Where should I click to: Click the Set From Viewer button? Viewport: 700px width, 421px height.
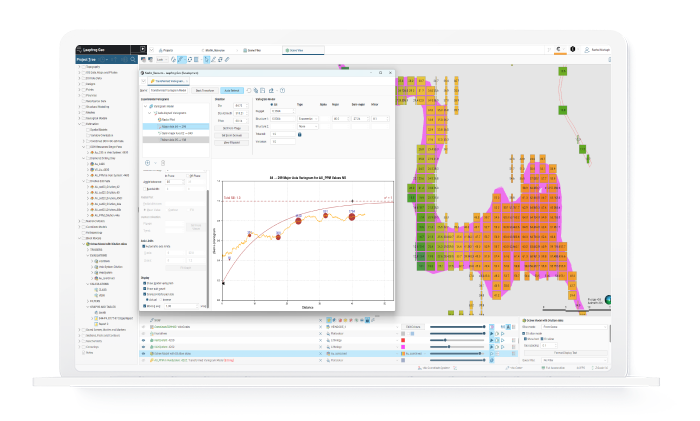tap(231, 135)
